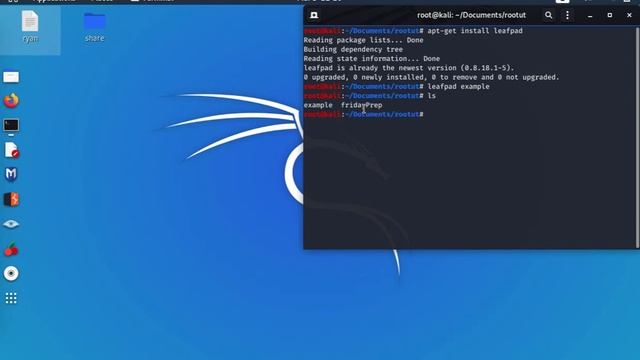The height and width of the screenshot is (360, 640).
Task: Open terminal search
Action: coord(549,15)
